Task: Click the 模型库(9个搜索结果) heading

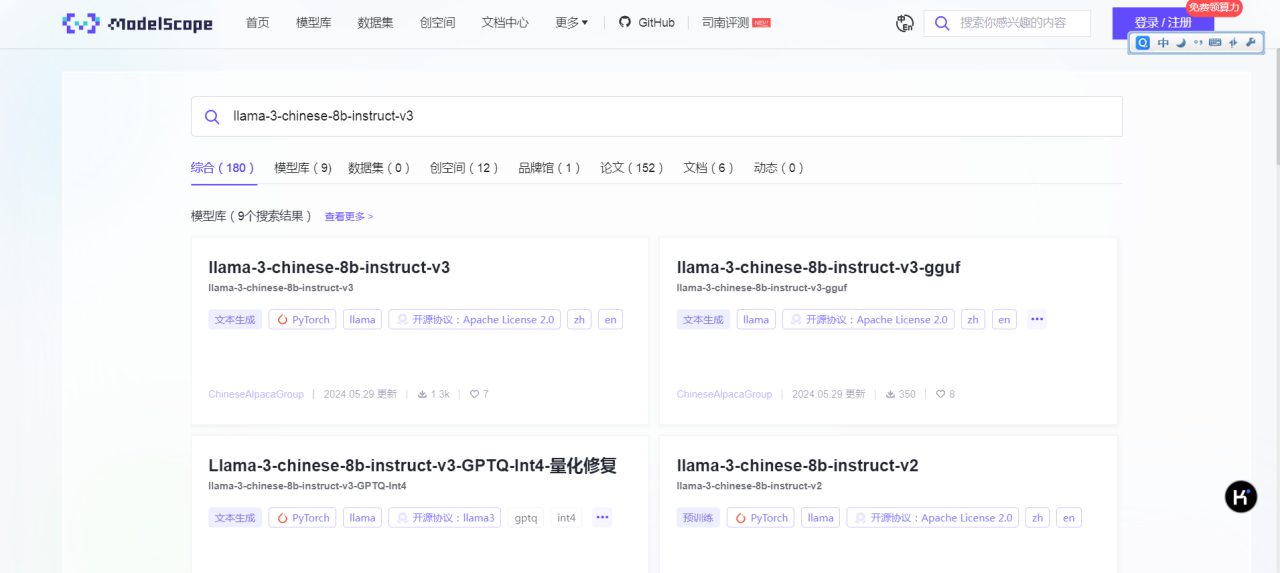Action: pos(251,216)
